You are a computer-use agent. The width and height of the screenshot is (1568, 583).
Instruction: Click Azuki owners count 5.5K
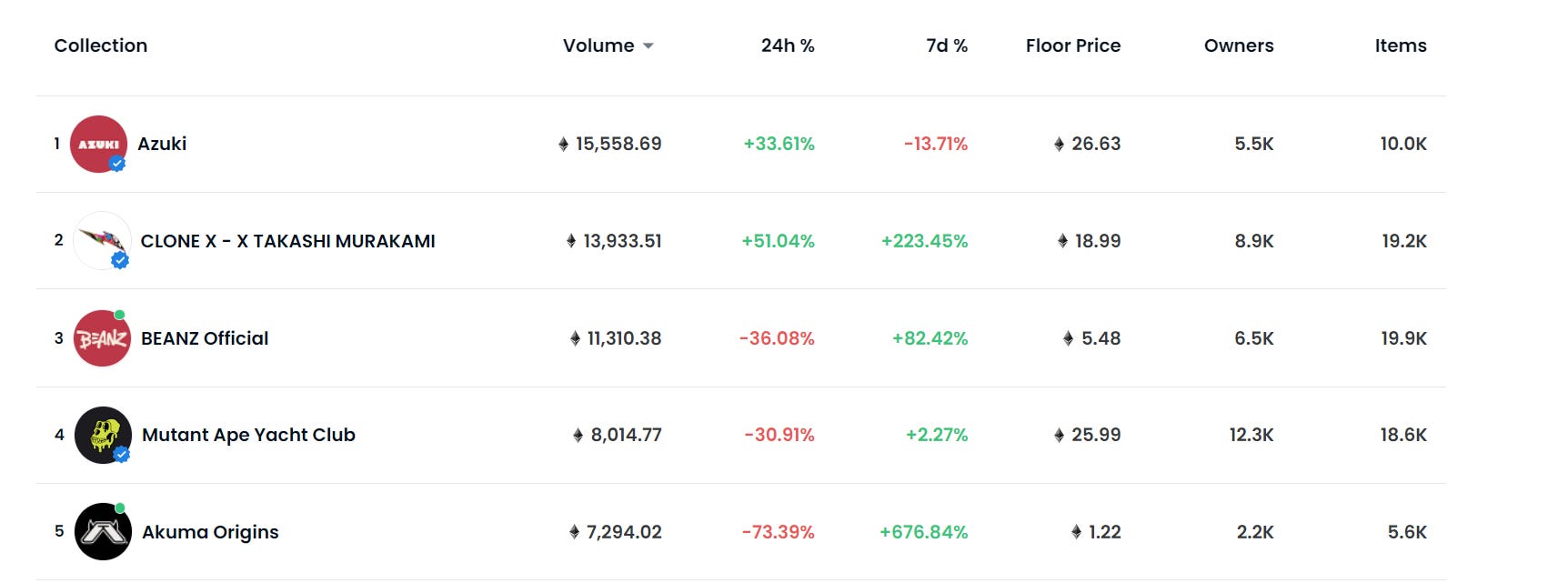[1254, 144]
